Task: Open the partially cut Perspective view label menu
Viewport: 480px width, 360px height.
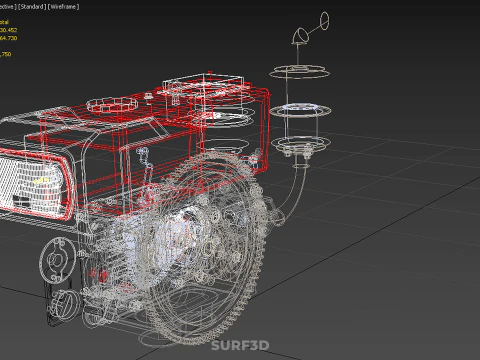Action: pyautogui.click(x=7, y=7)
